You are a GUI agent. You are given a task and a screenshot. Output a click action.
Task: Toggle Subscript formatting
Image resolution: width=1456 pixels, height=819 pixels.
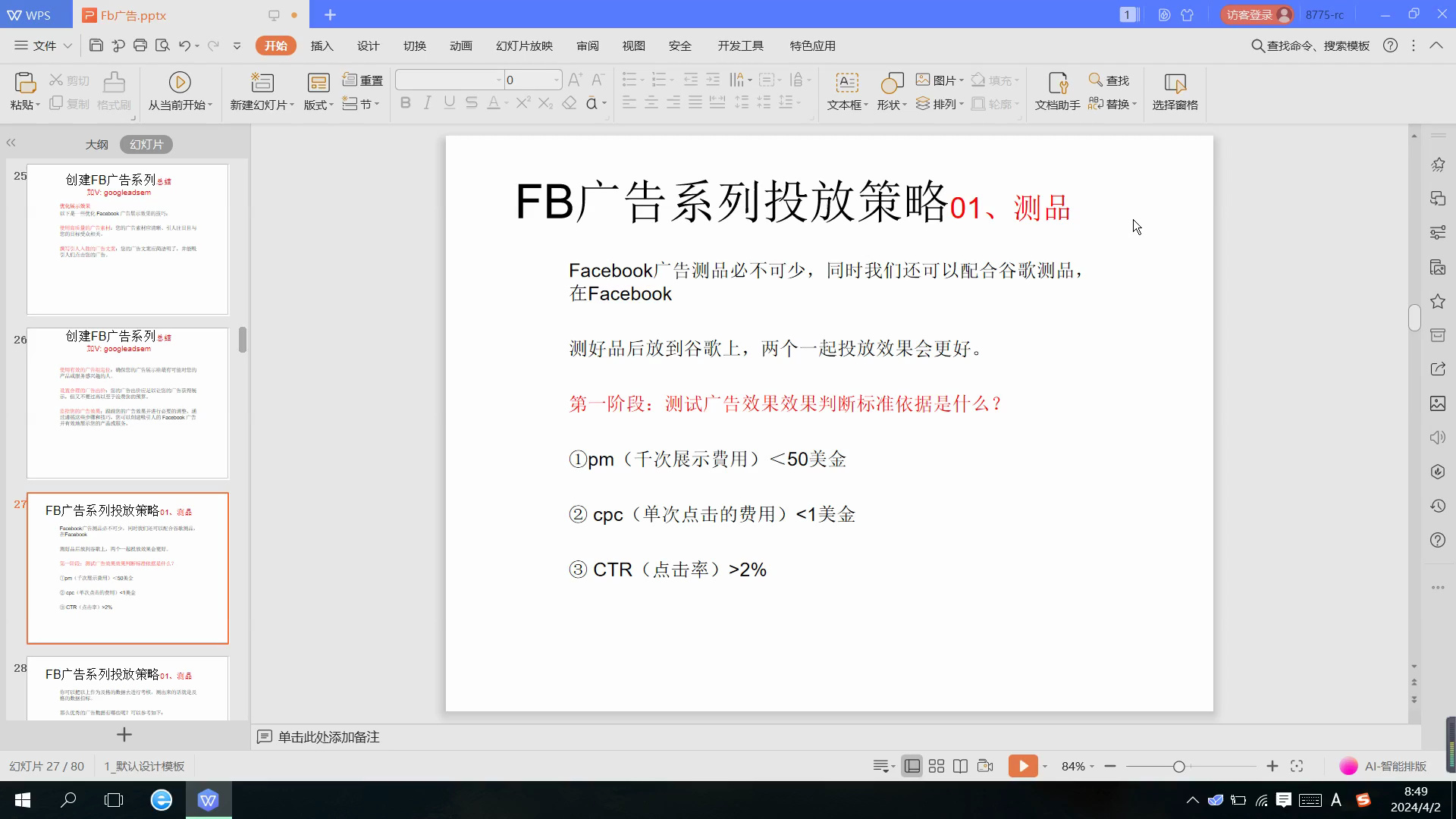pos(545,103)
